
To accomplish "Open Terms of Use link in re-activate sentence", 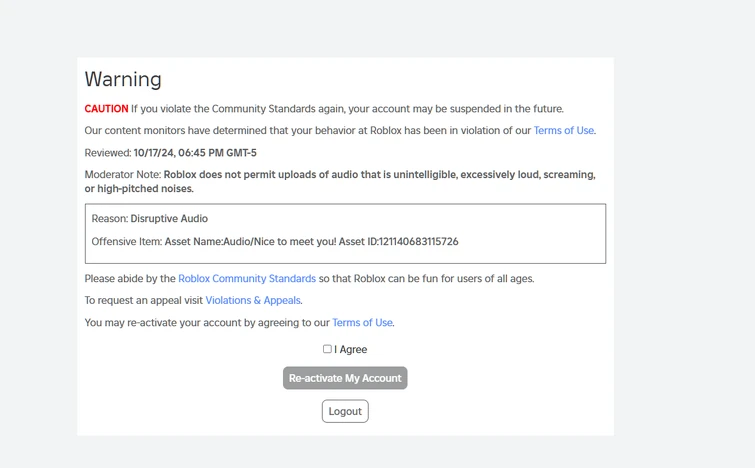I will [x=362, y=322].
